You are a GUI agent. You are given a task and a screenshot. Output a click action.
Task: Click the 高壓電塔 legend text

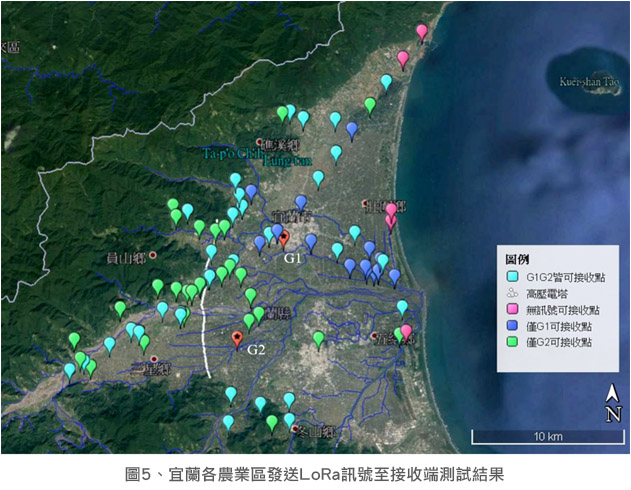(x=547, y=294)
